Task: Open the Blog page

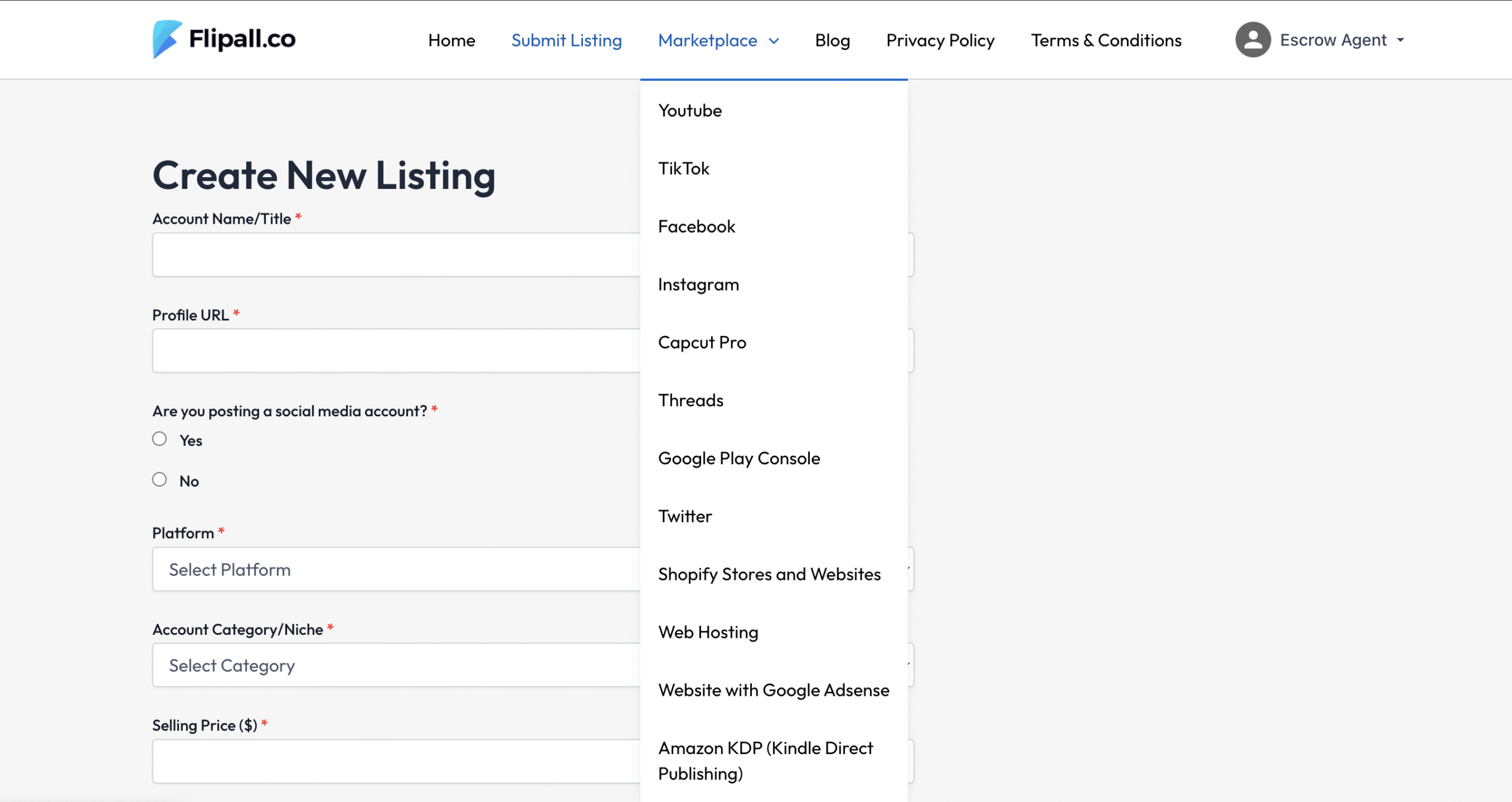Action: pos(832,40)
